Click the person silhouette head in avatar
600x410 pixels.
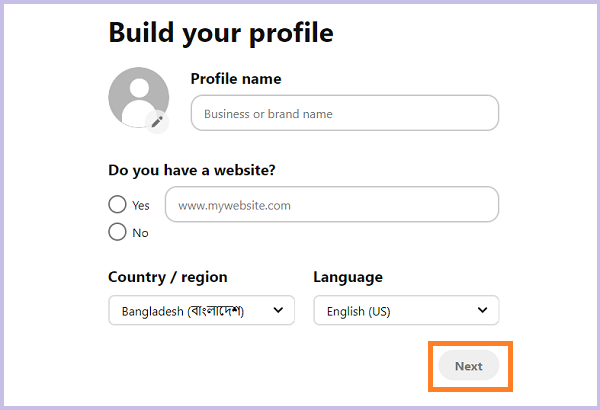point(139,88)
